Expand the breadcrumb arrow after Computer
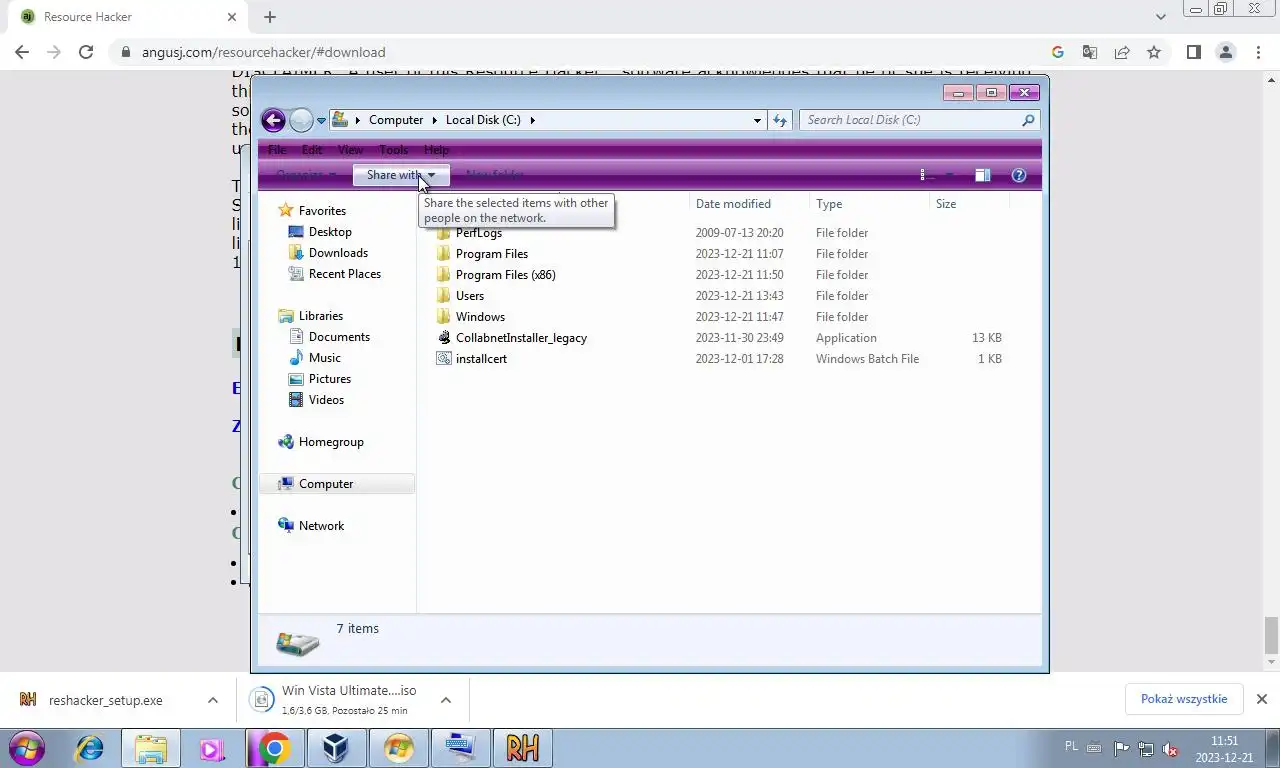 point(434,120)
